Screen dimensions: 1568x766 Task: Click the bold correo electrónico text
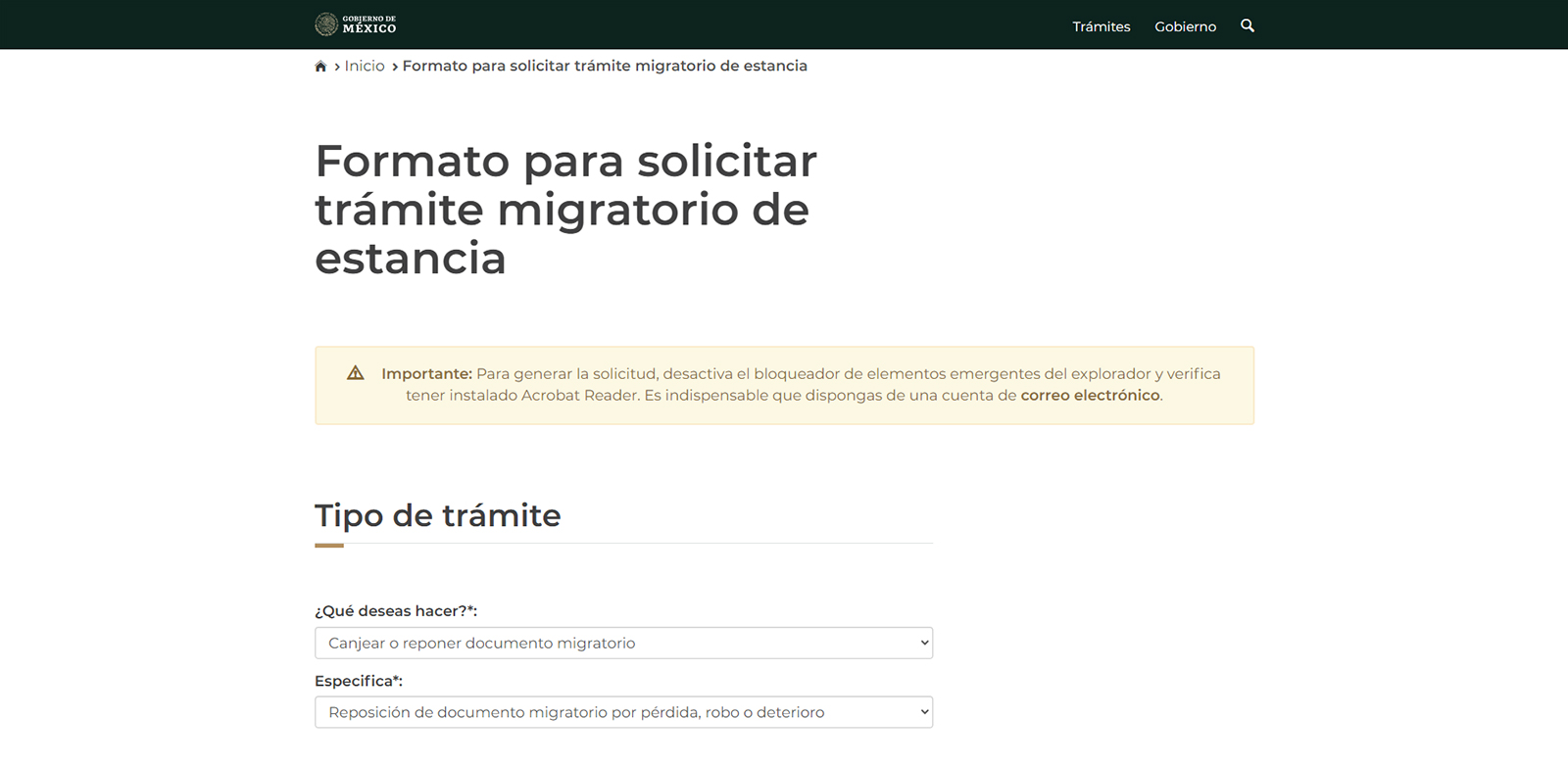[x=1090, y=396]
